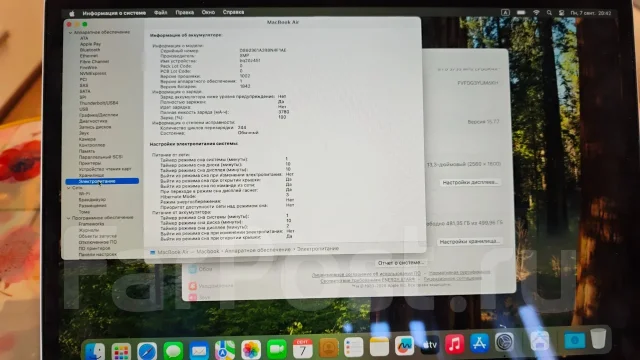
Task: Select Fibre Channel in the sidebar
Action: [94, 62]
